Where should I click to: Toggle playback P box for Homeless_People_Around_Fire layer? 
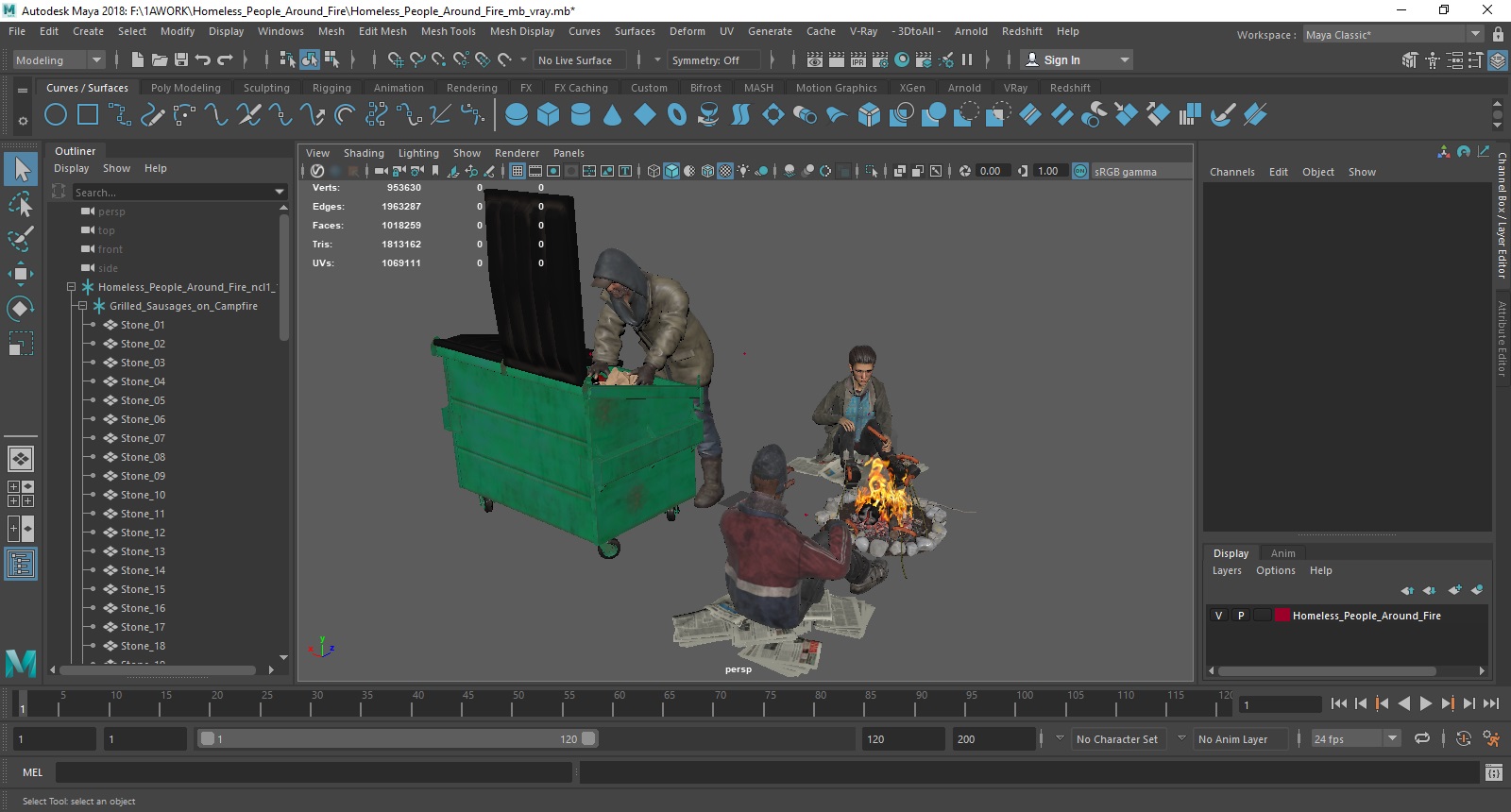[1241, 616]
